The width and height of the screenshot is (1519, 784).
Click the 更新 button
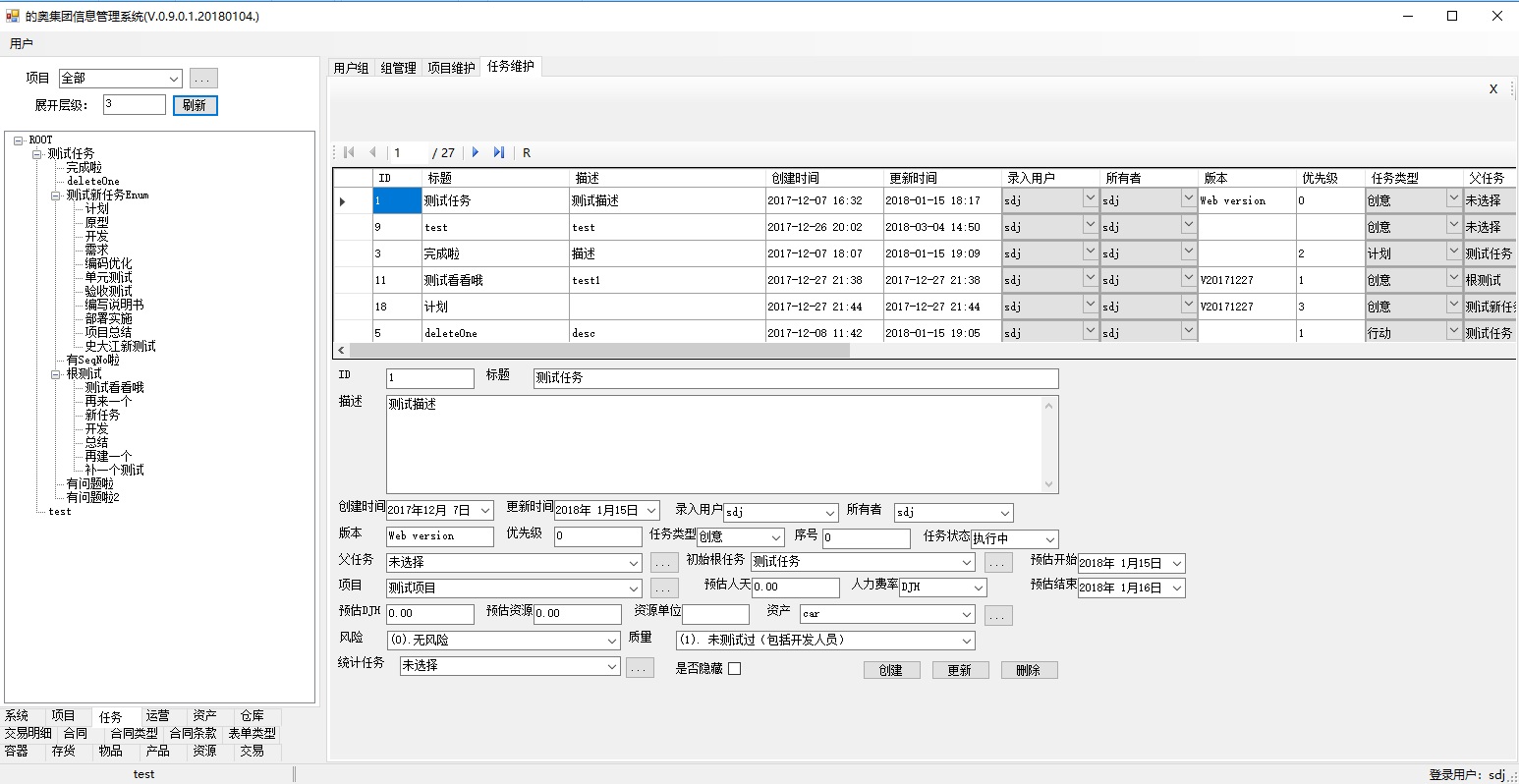959,670
